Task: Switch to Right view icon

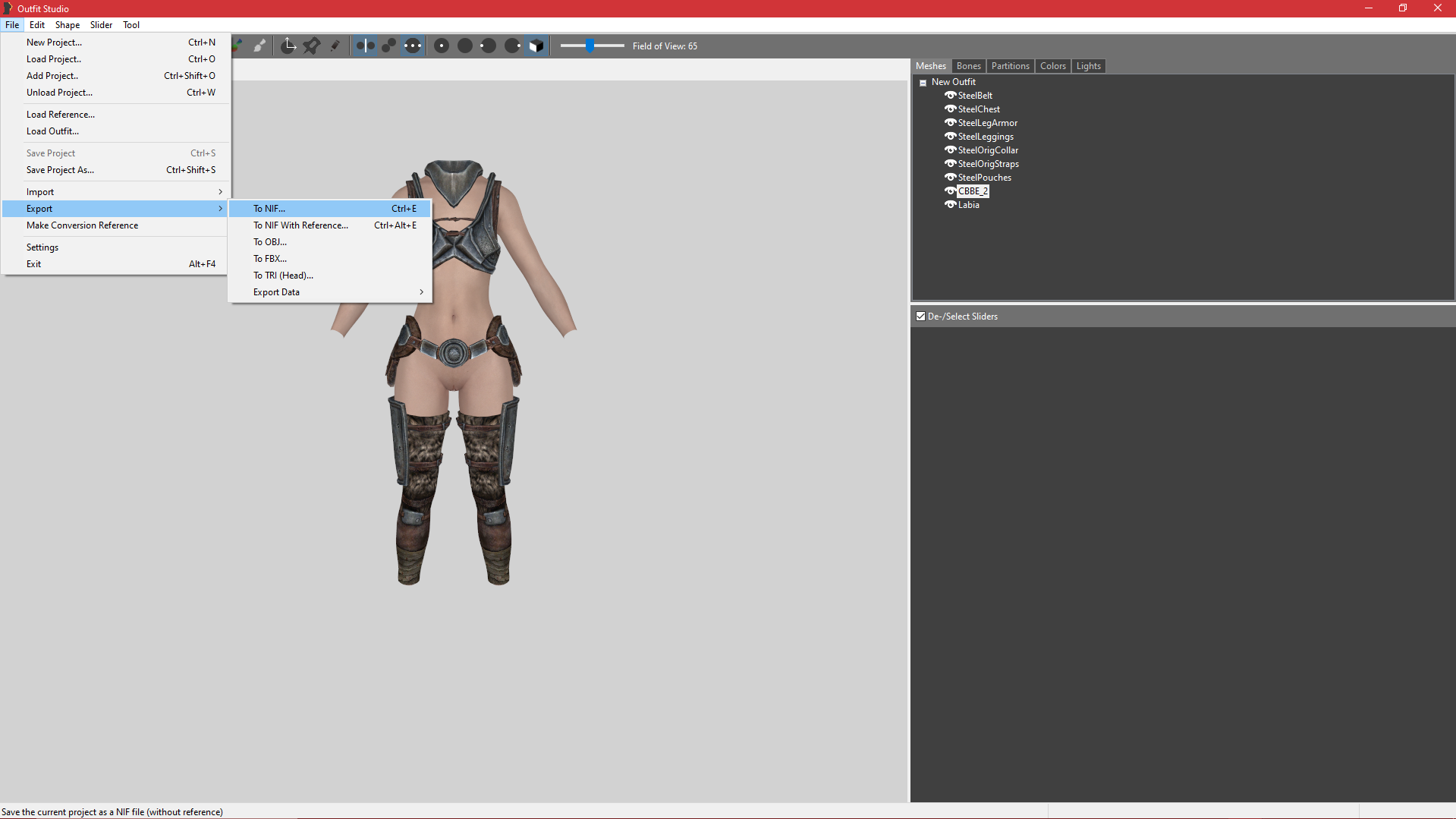Action: [512, 46]
